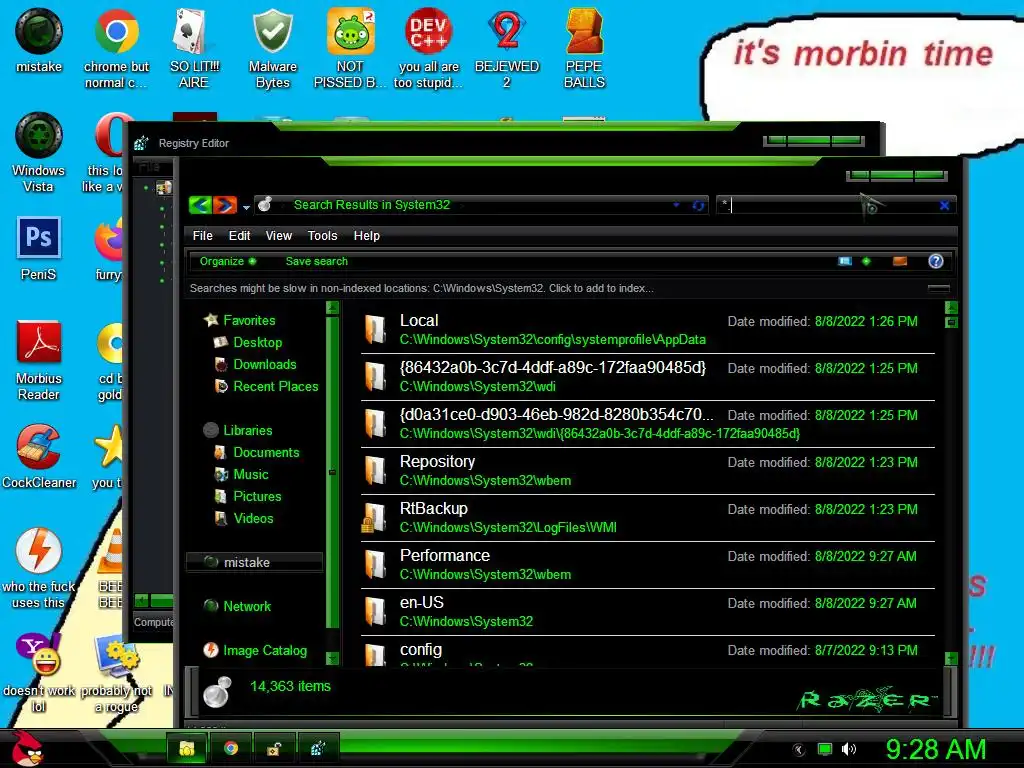Open the 'SO LIT!!! AIRE' solitaire icon

point(194,48)
